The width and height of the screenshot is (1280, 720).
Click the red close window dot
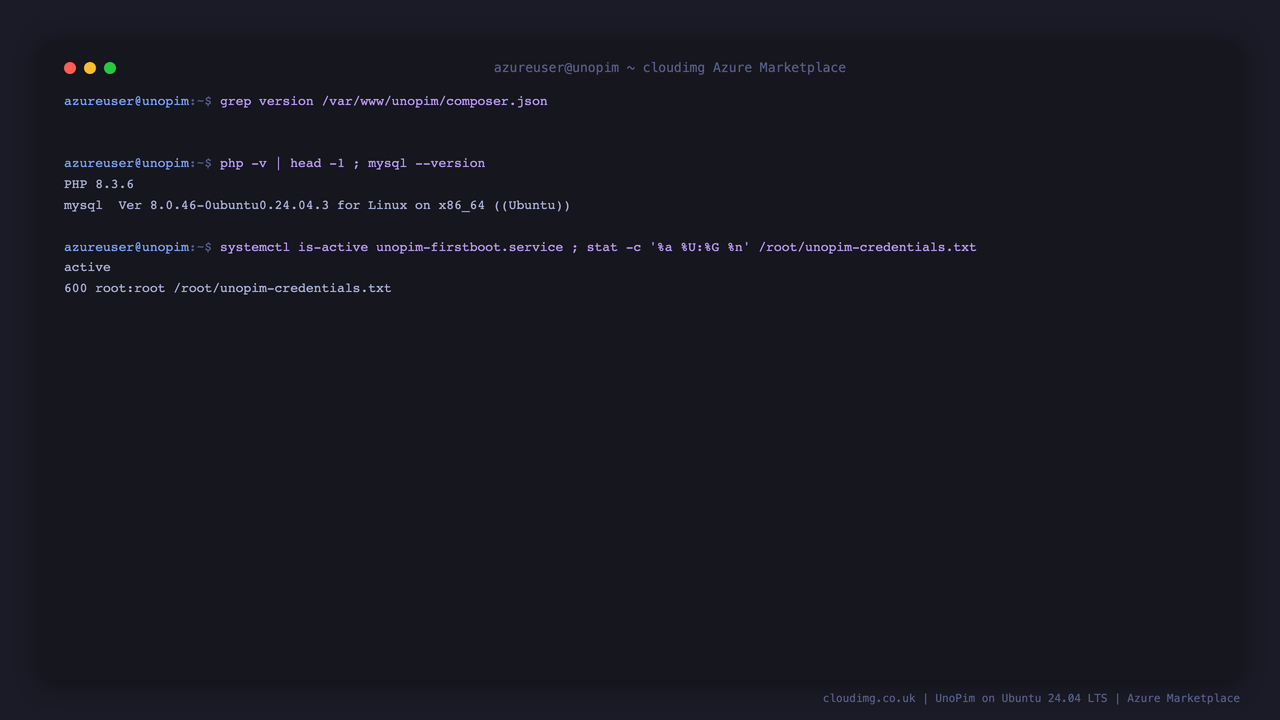pos(70,68)
